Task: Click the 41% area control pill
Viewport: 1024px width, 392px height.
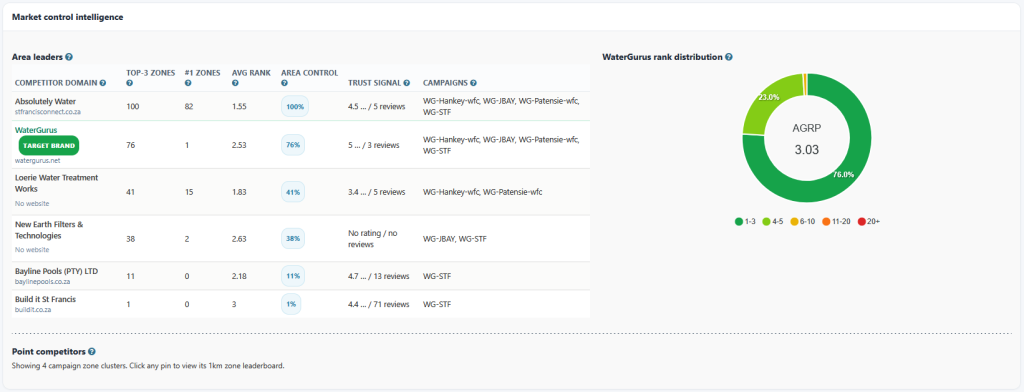Action: click(293, 192)
